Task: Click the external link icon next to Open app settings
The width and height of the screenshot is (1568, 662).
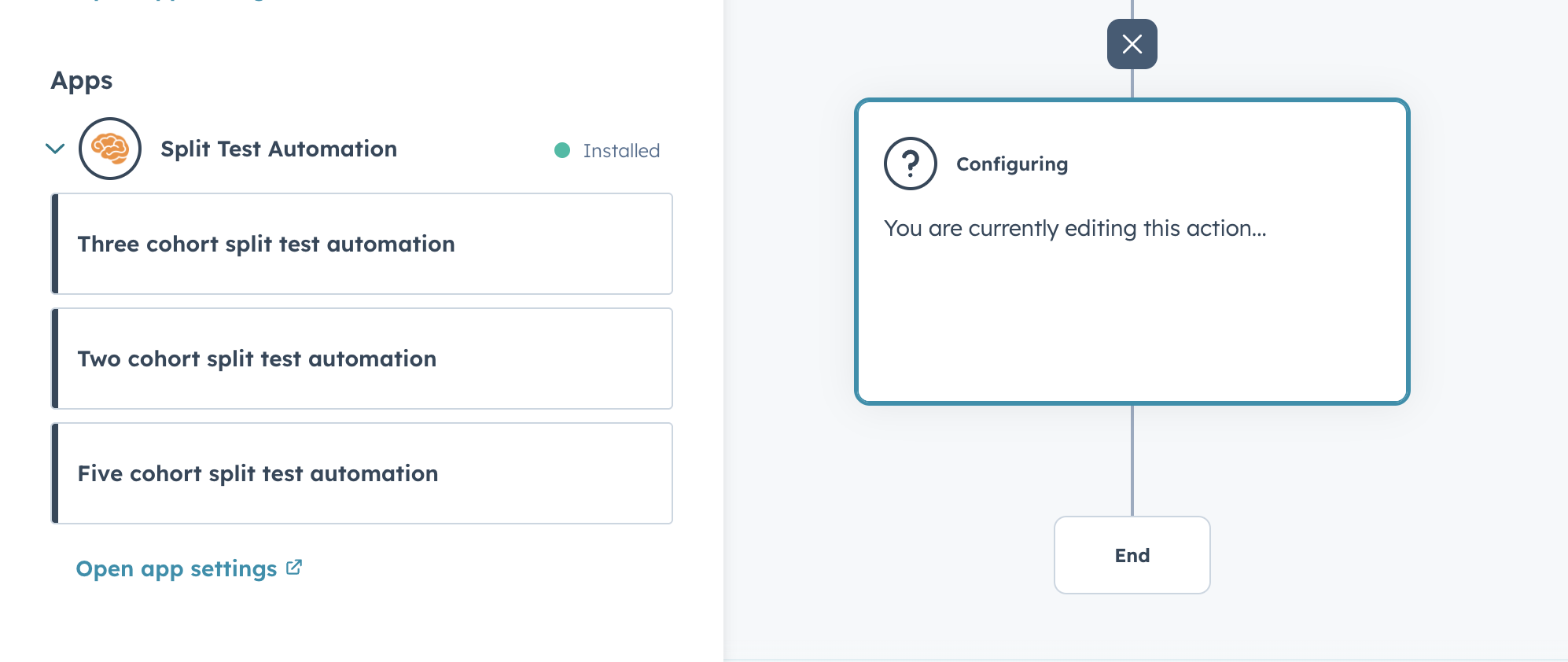Action: pyautogui.click(x=294, y=567)
